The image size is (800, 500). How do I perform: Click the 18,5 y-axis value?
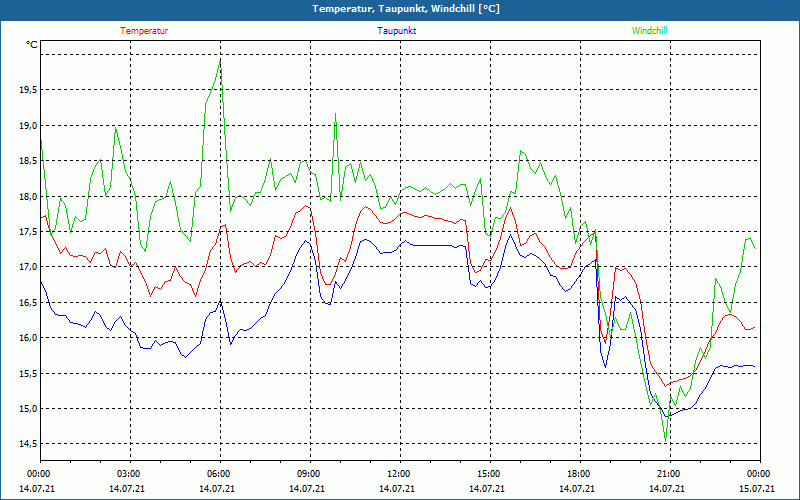[28, 161]
